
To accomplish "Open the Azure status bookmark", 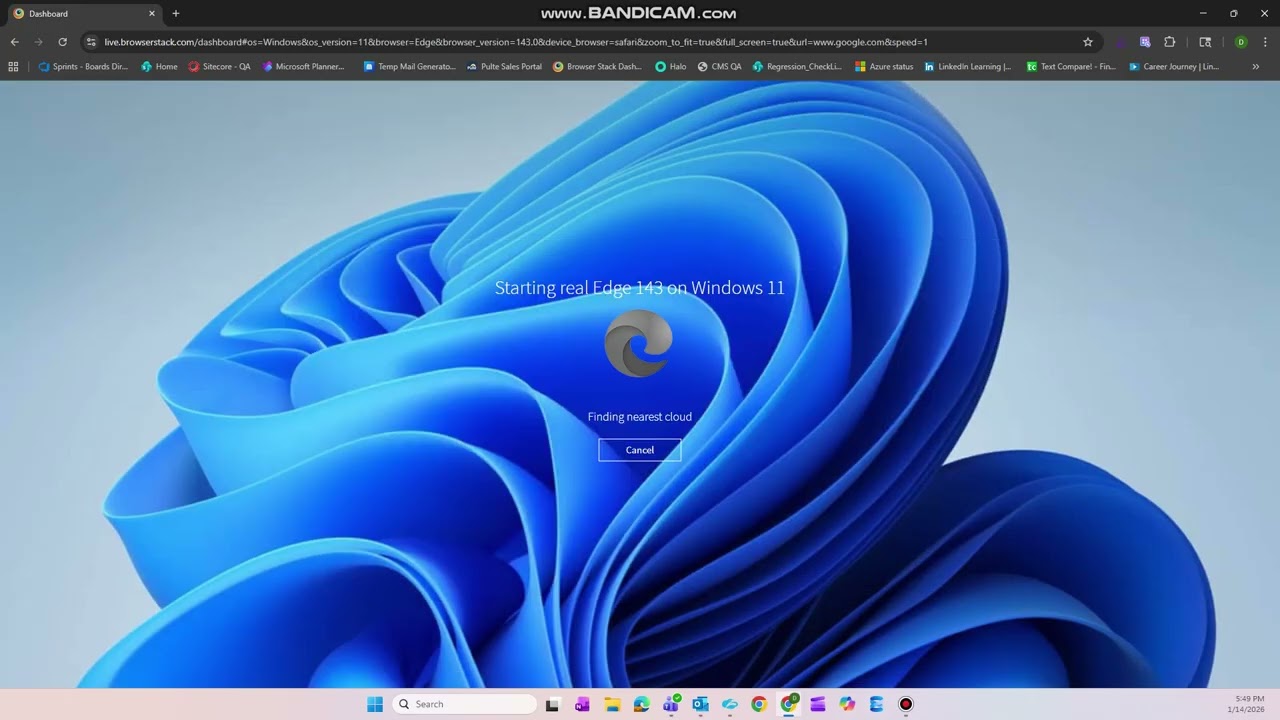I will tap(884, 67).
